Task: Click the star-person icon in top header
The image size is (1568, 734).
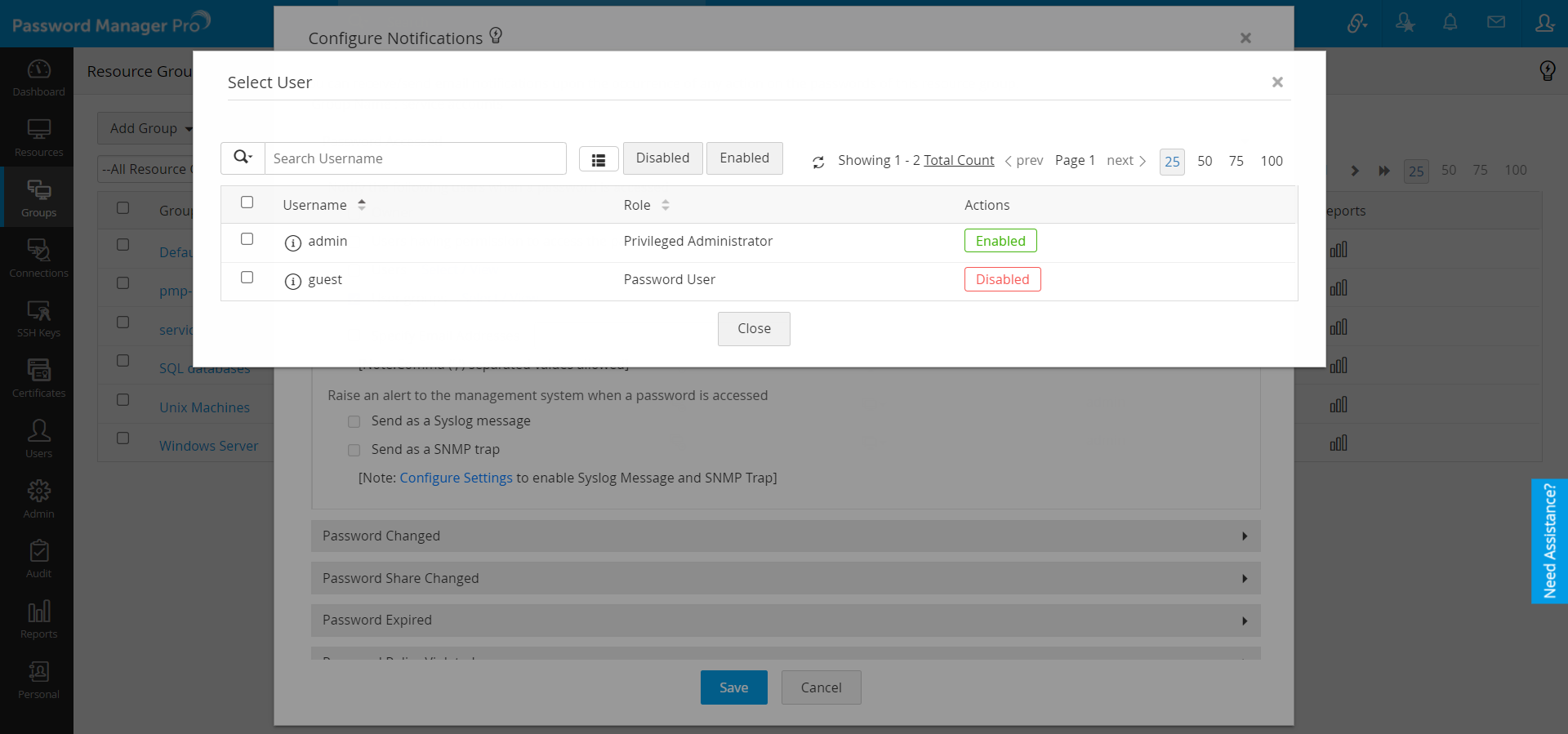Action: point(1405,24)
